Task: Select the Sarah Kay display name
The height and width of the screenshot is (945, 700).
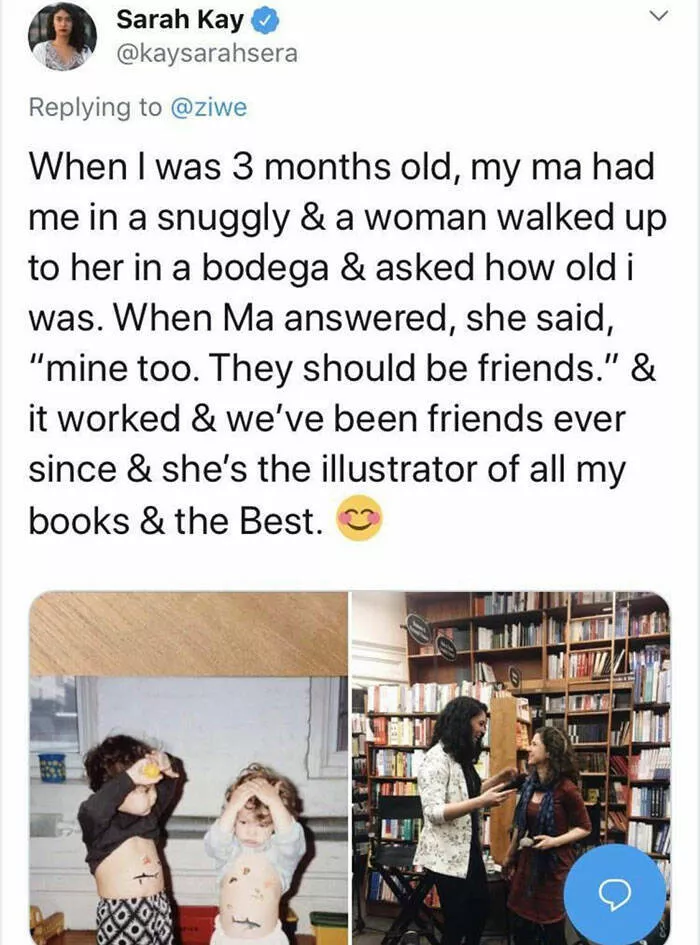Action: coord(180,20)
